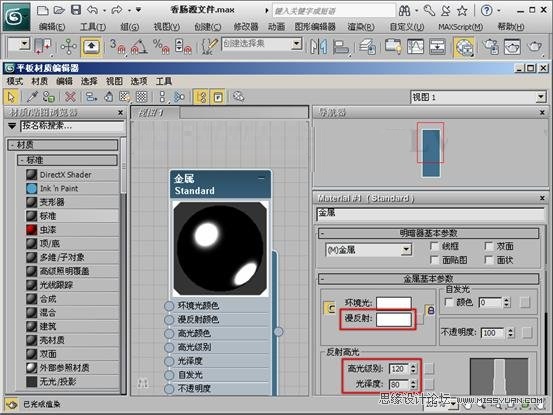Open the help question mark icon
553x415 pixels.
point(487,11)
